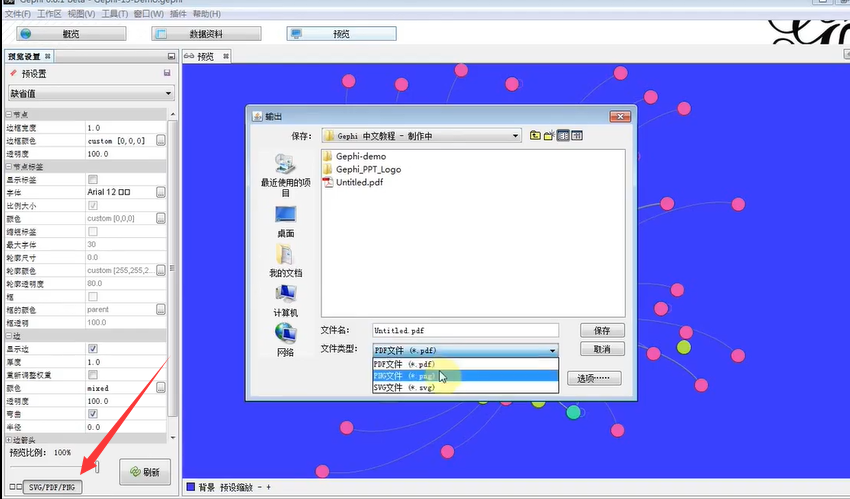Screen dimensions: 850x499
Task: Click 厚度 edge thickness value 1.0
Action: coord(125,362)
